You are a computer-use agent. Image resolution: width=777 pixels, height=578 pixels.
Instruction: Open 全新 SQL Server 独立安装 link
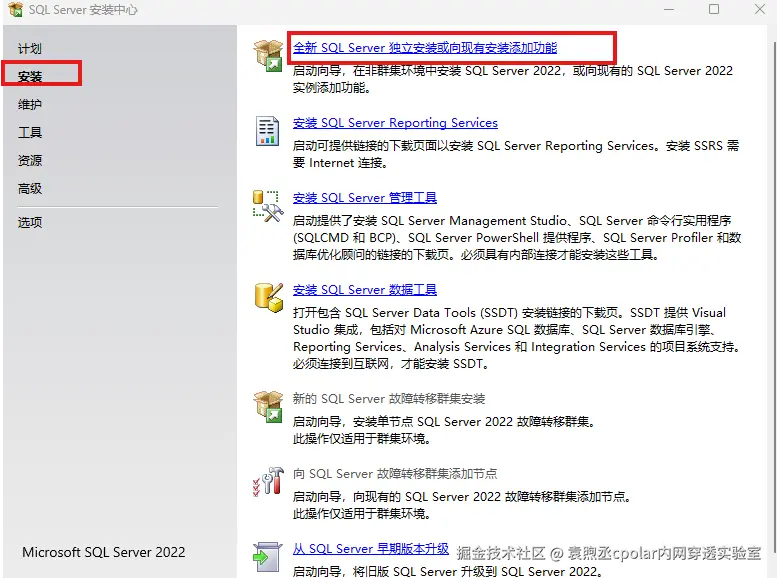coord(425,48)
